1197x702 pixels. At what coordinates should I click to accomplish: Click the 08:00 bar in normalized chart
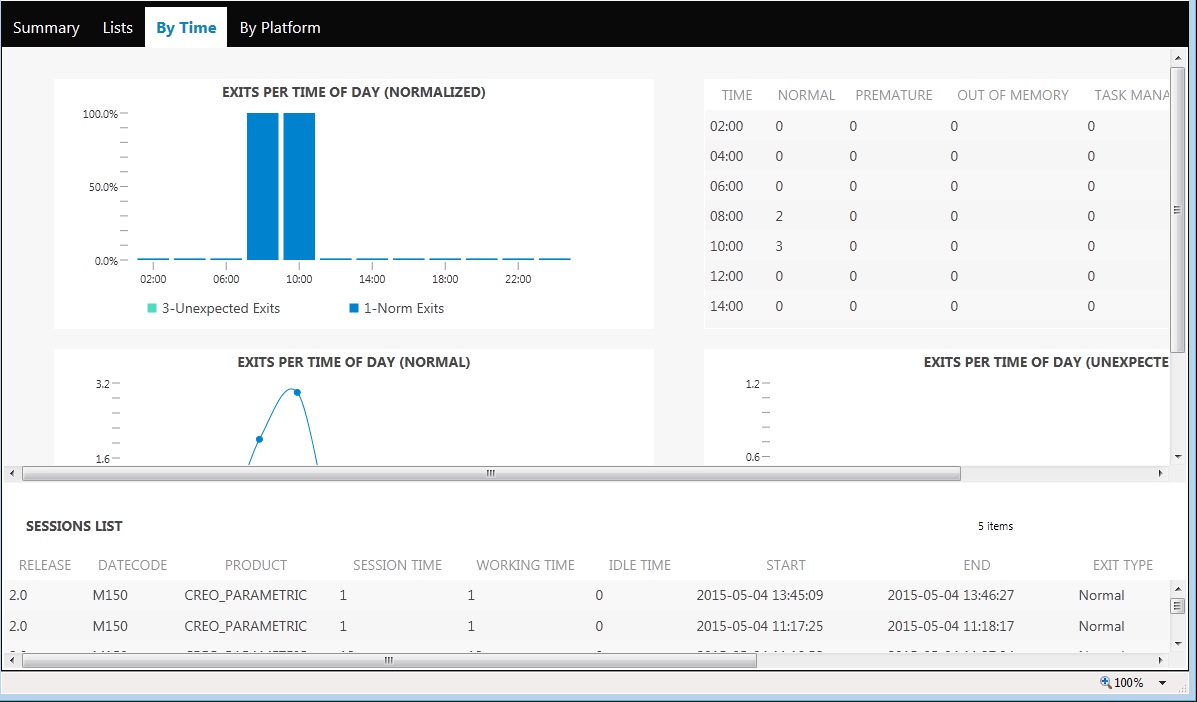pyautogui.click(x=263, y=186)
